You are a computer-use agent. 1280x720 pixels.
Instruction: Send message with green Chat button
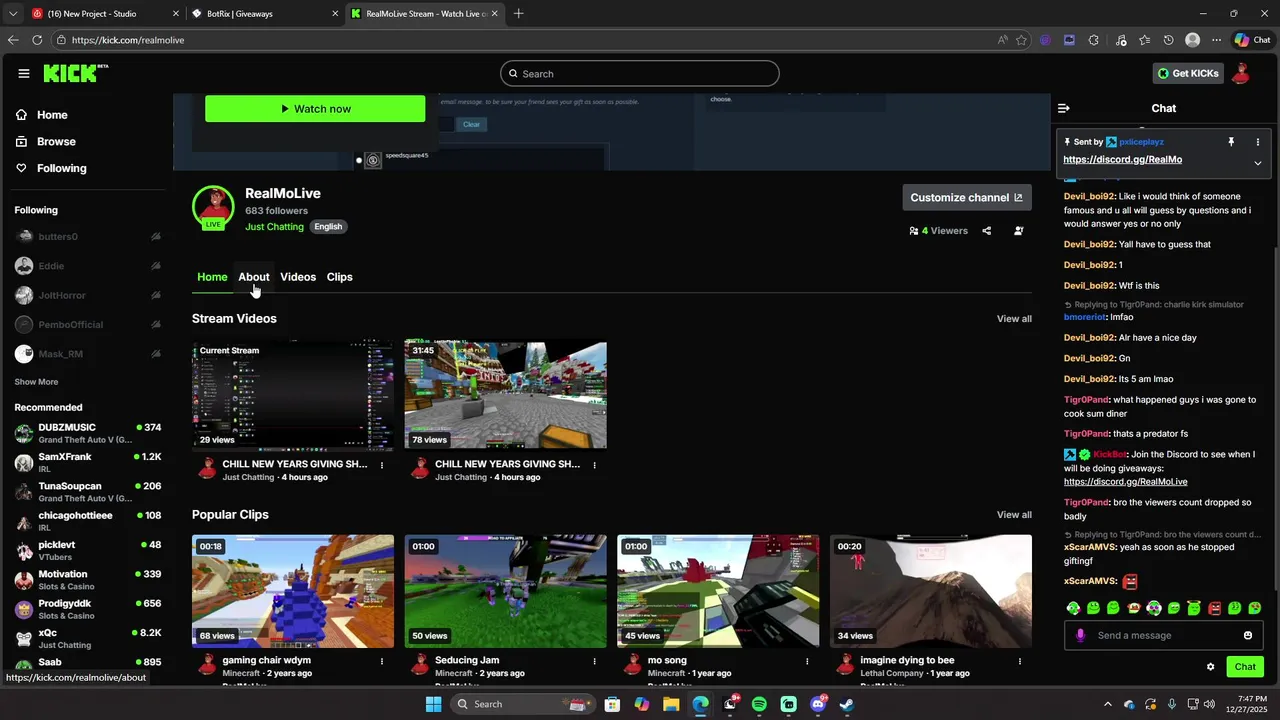(x=1245, y=667)
